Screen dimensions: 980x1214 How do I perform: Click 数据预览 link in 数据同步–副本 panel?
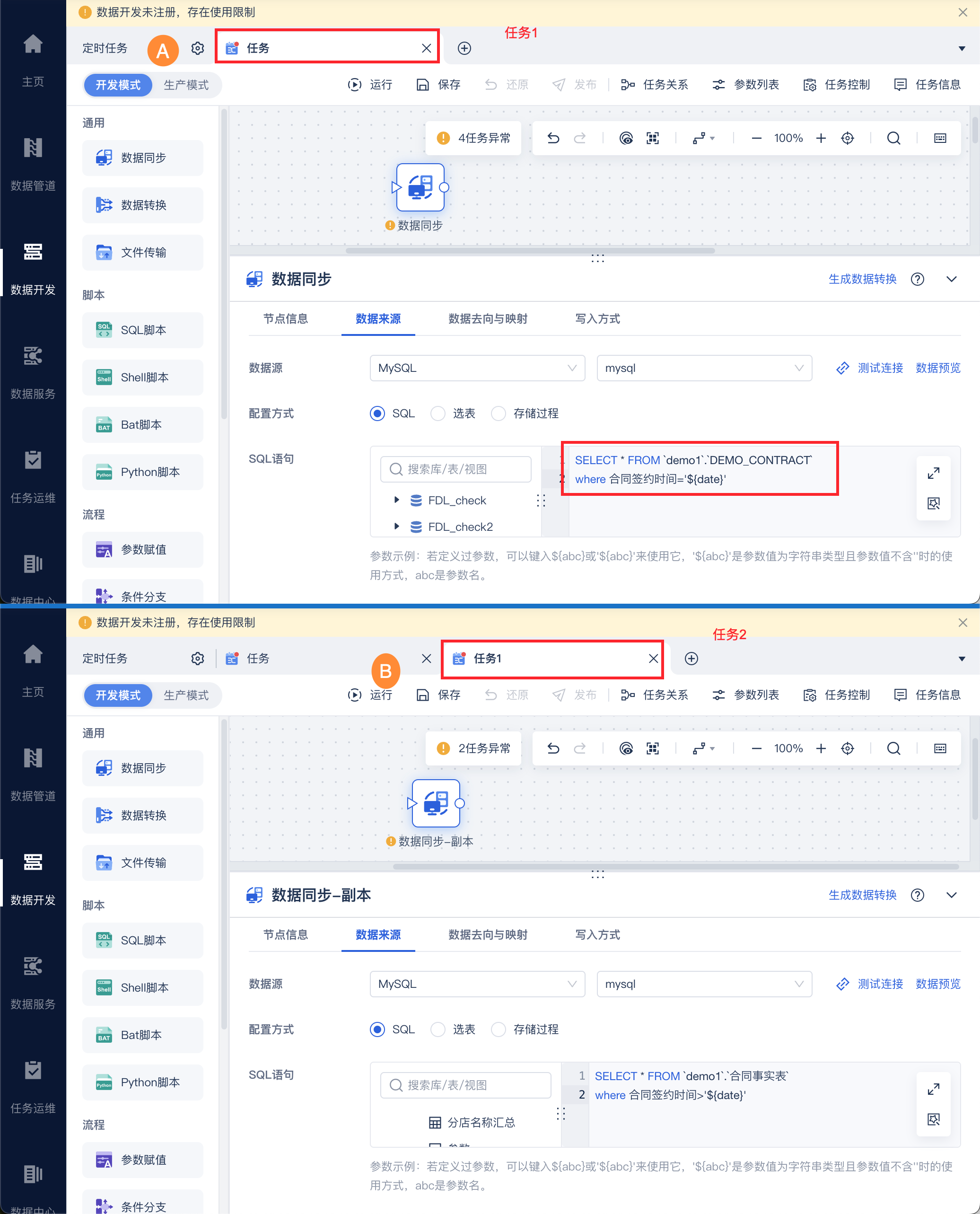tap(937, 984)
